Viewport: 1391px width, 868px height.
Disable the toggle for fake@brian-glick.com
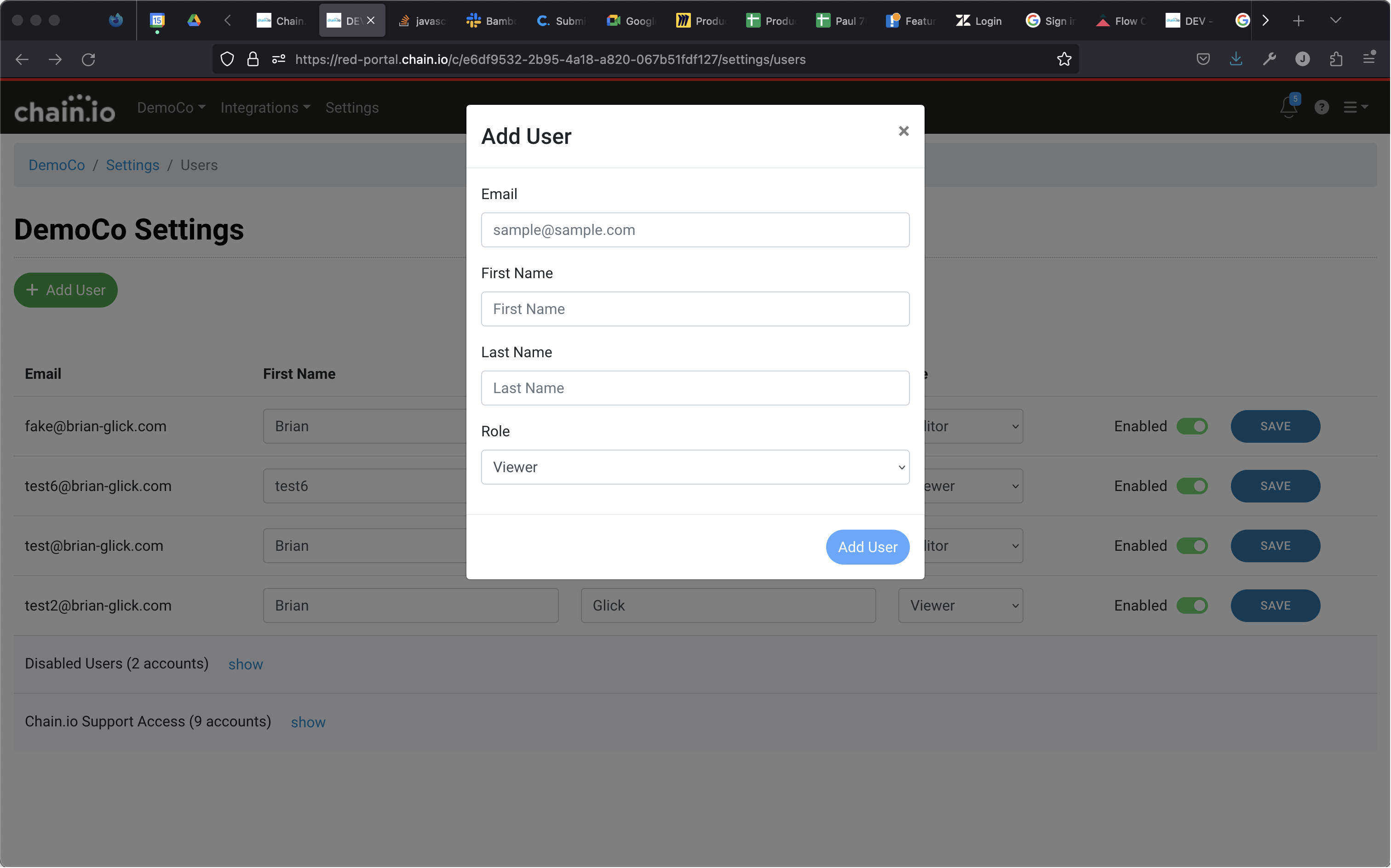tap(1191, 427)
